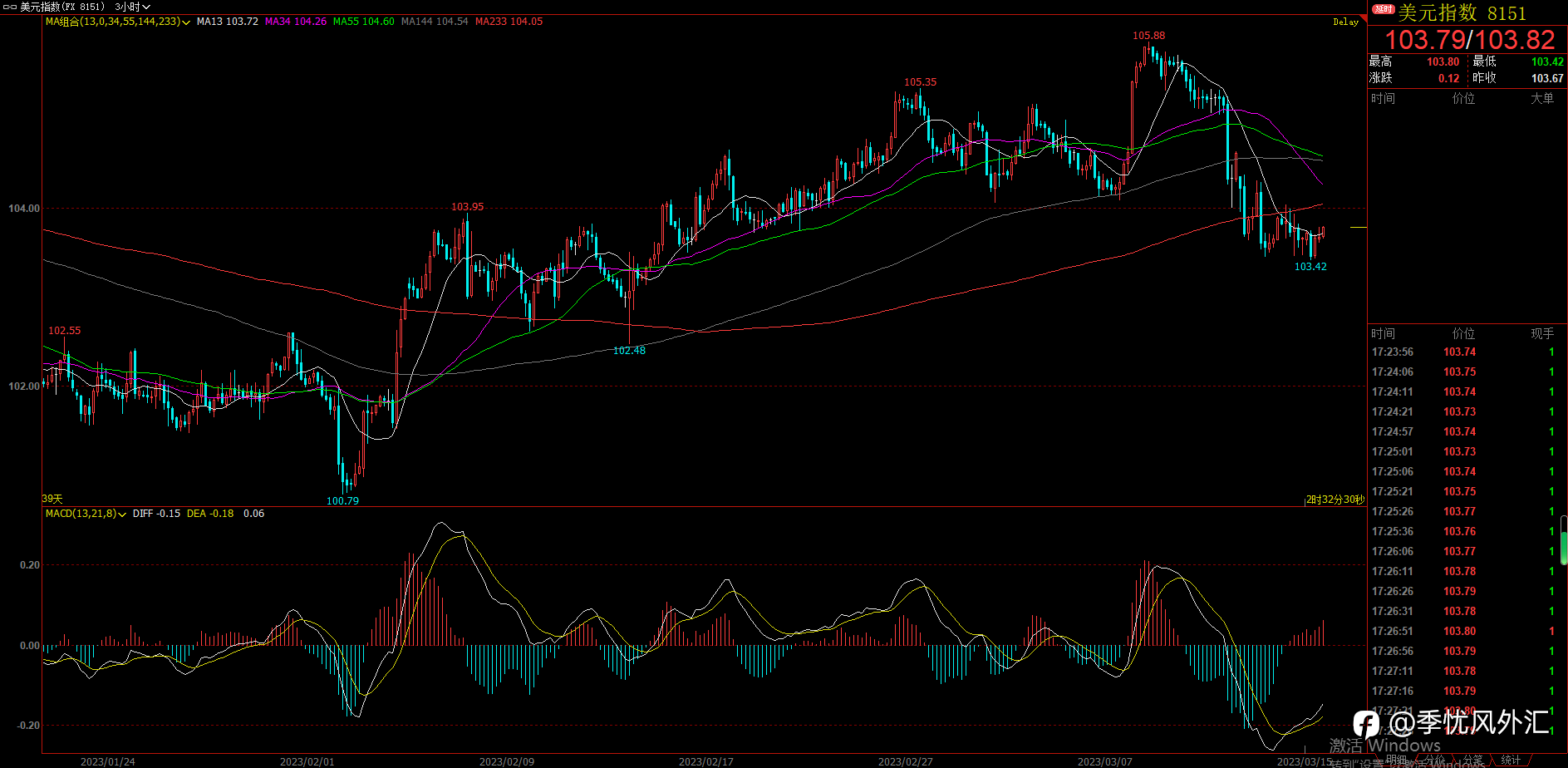This screenshot has height=768, width=1568.
Task: Expand the MA组合 indicator dropdown
Action: point(185,22)
